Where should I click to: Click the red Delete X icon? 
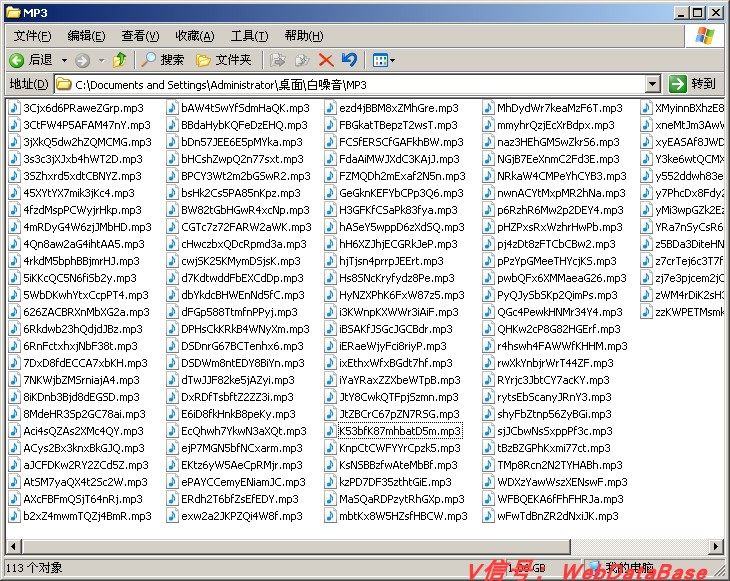click(326, 60)
